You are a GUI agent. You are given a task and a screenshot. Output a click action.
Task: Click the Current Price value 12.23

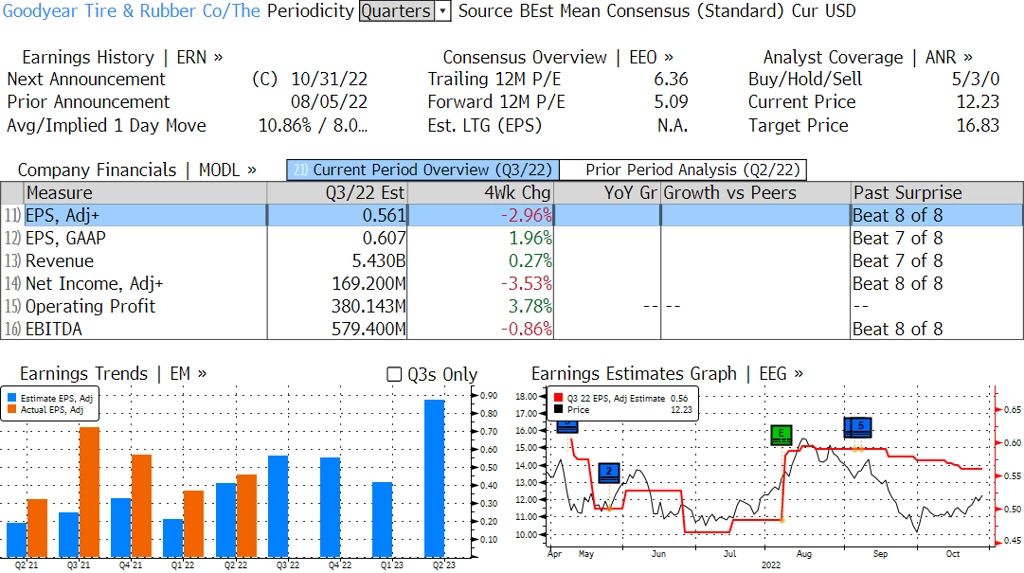[978, 102]
